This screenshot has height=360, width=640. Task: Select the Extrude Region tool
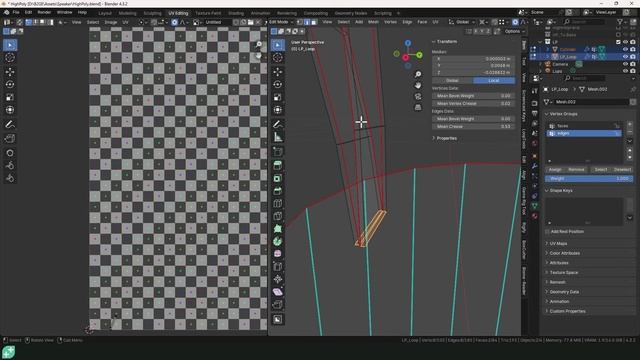pyautogui.click(x=278, y=165)
